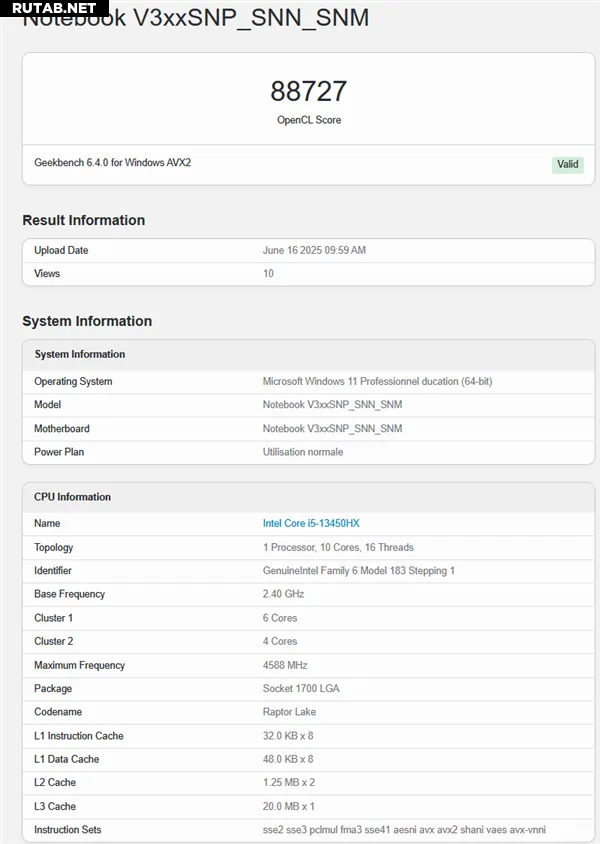The image size is (600, 844).
Task: Select the Raptor Lake value
Action: (289, 712)
